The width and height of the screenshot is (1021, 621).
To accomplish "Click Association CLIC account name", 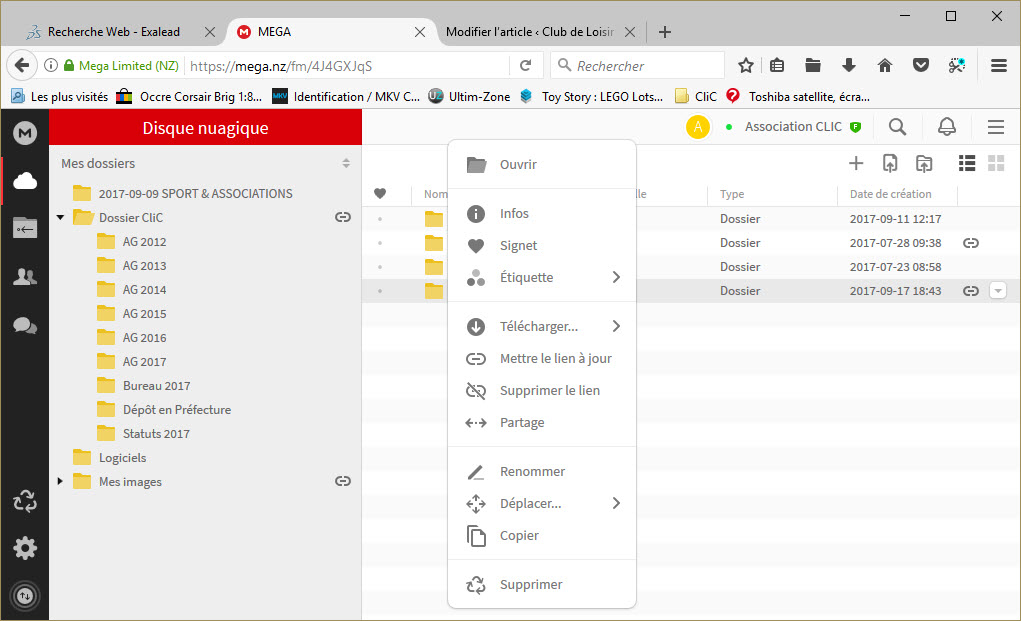I will pyautogui.click(x=793, y=127).
